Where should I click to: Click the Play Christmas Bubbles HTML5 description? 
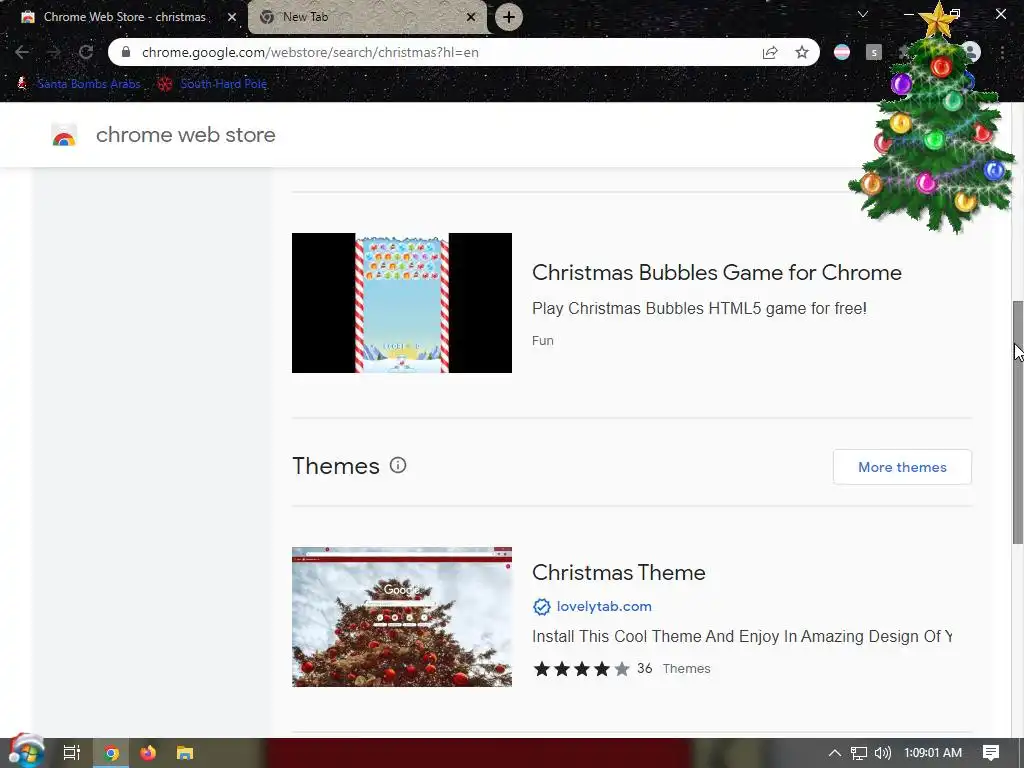point(699,308)
